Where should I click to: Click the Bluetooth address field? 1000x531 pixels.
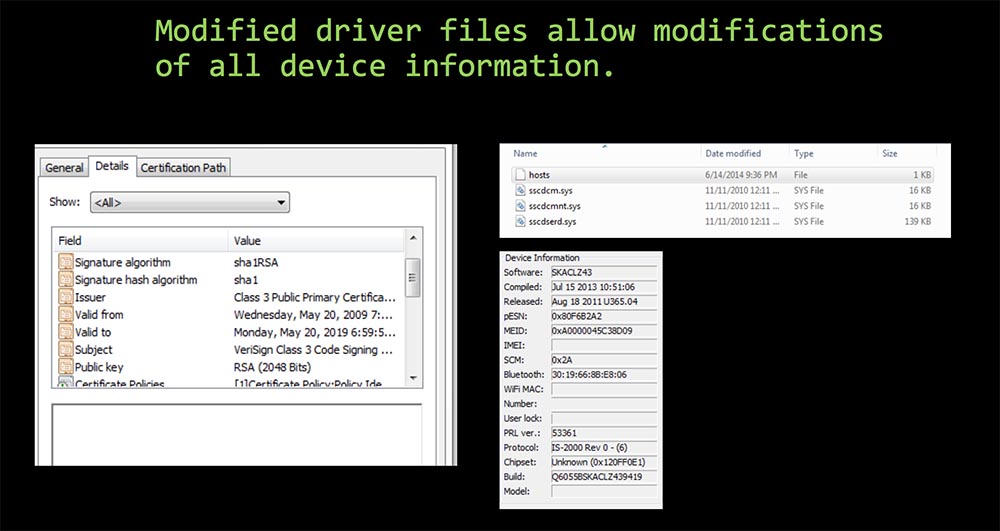[x=603, y=375]
